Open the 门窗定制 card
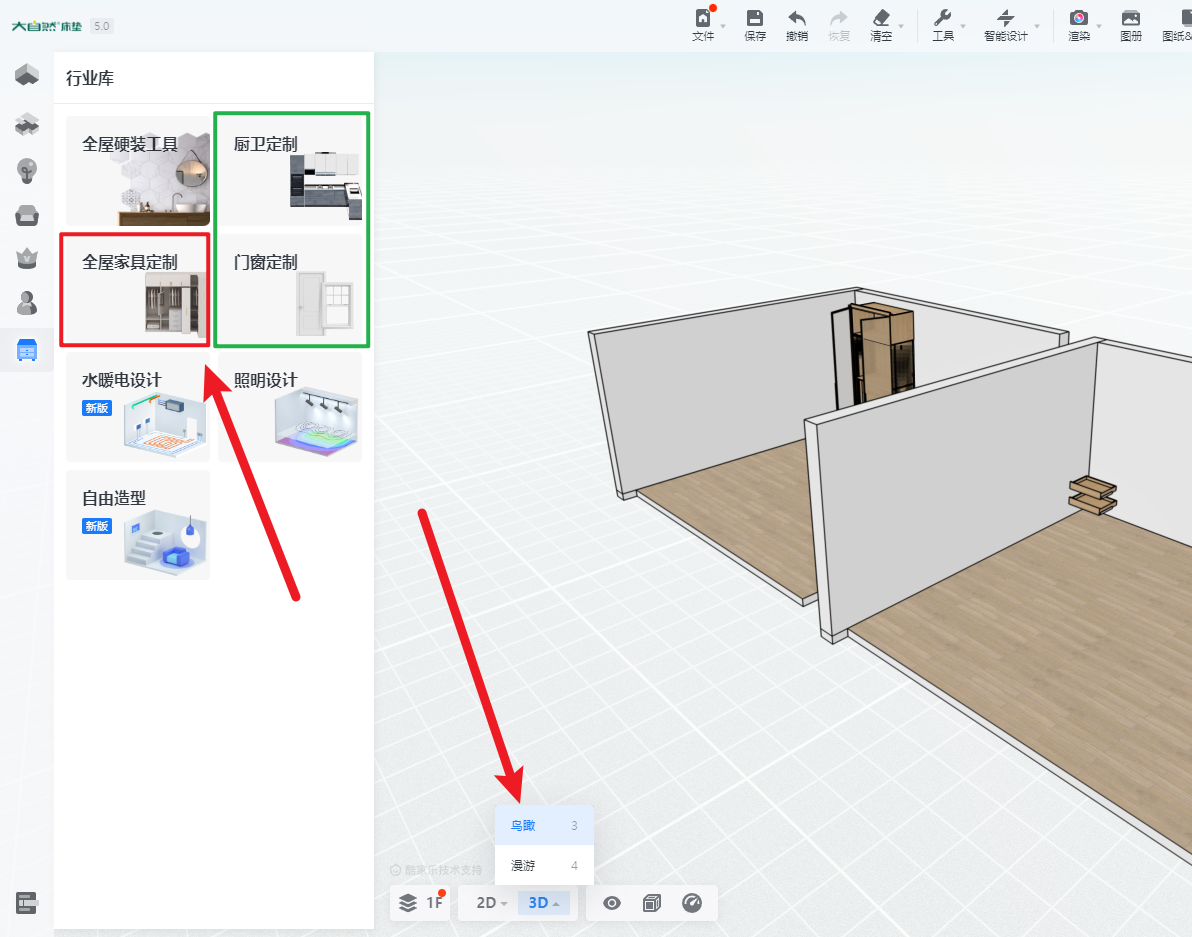Image resolution: width=1192 pixels, height=937 pixels. 290,289
